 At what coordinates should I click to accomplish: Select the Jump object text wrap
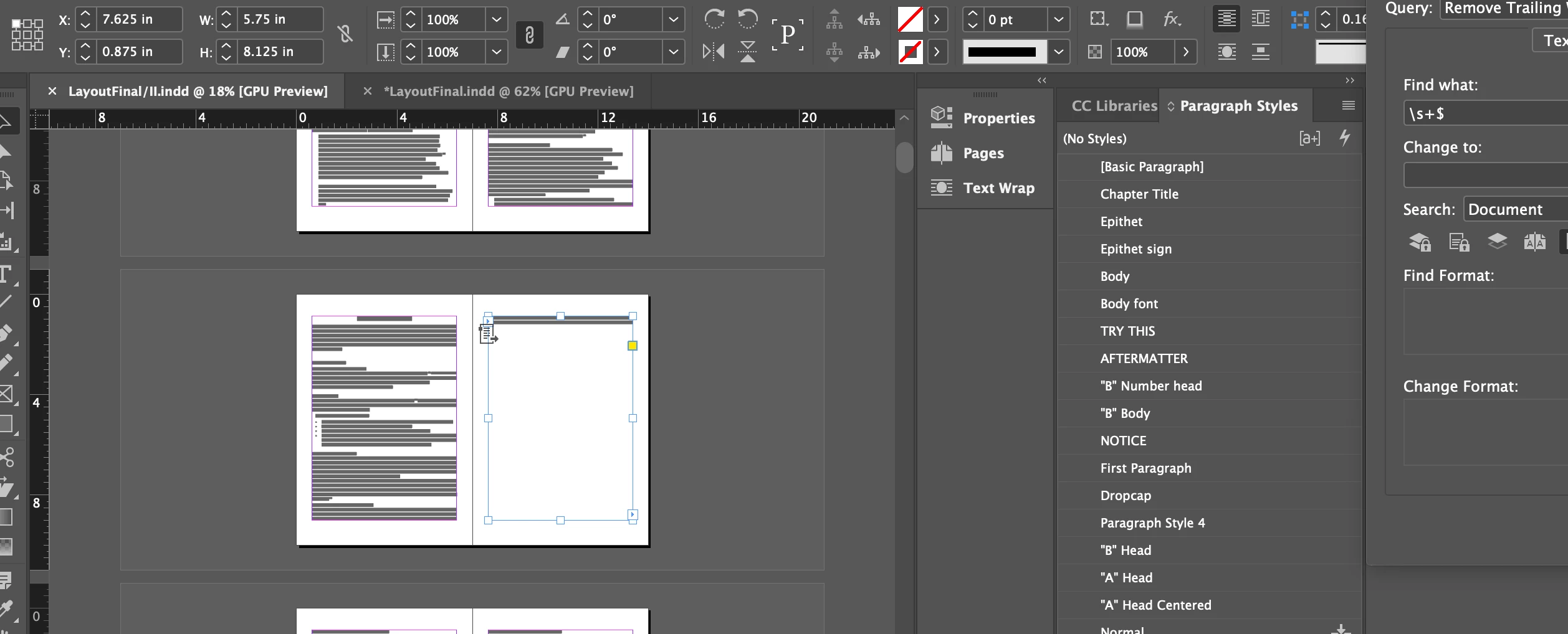[x=1261, y=52]
